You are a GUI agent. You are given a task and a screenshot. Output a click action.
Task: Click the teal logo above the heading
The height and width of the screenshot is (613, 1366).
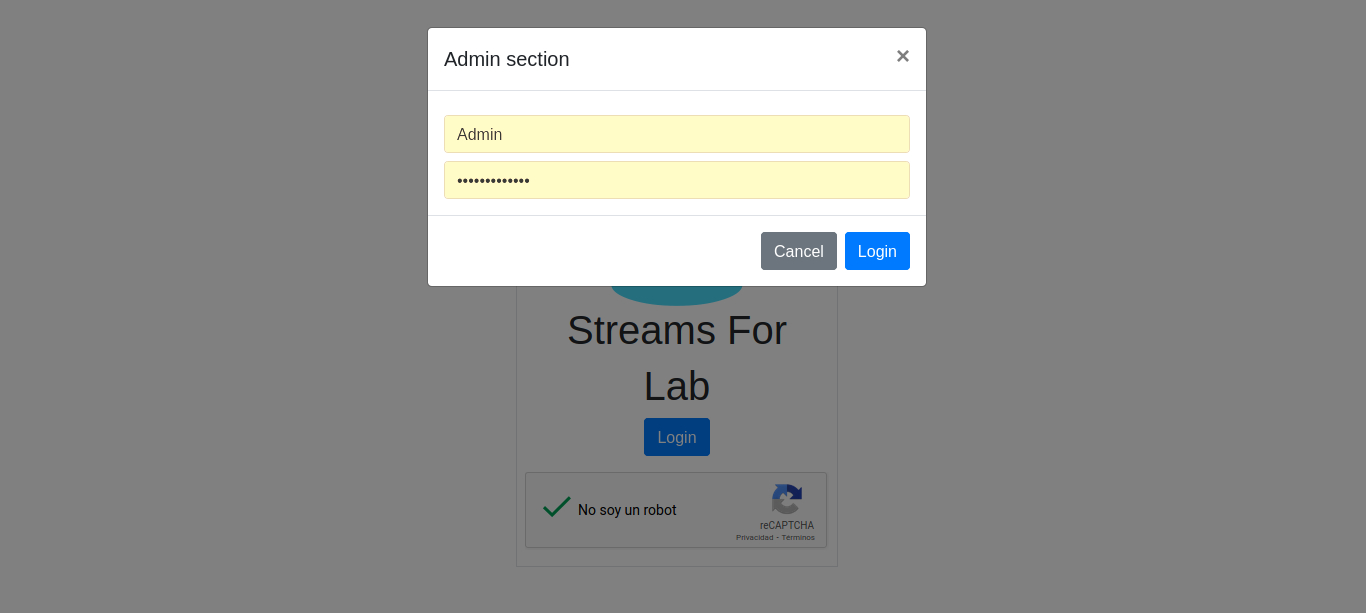click(x=676, y=295)
